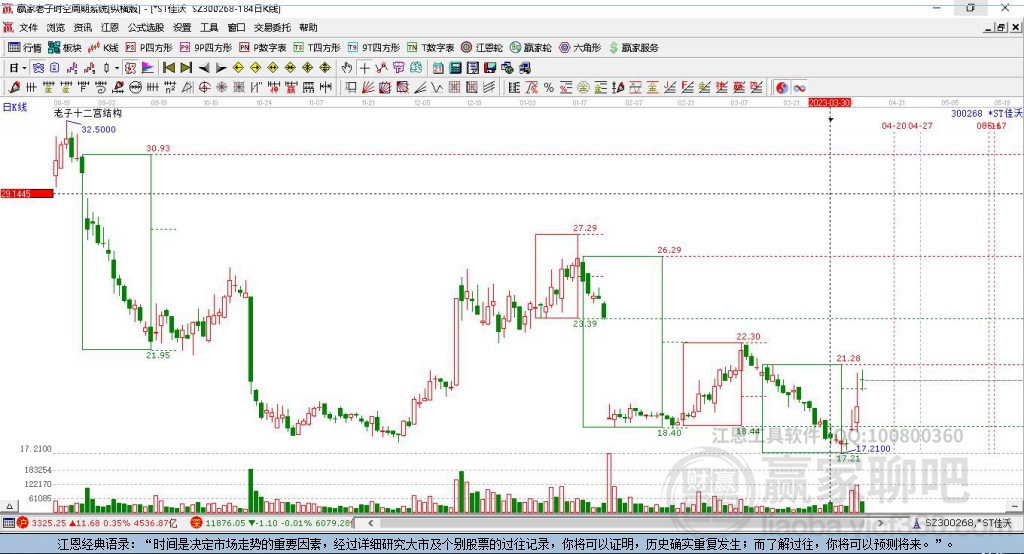Image resolution: width=1024 pixels, height=554 pixels.
Task: Click the brain-shaped icon
Action: pyautogui.click(x=415, y=67)
